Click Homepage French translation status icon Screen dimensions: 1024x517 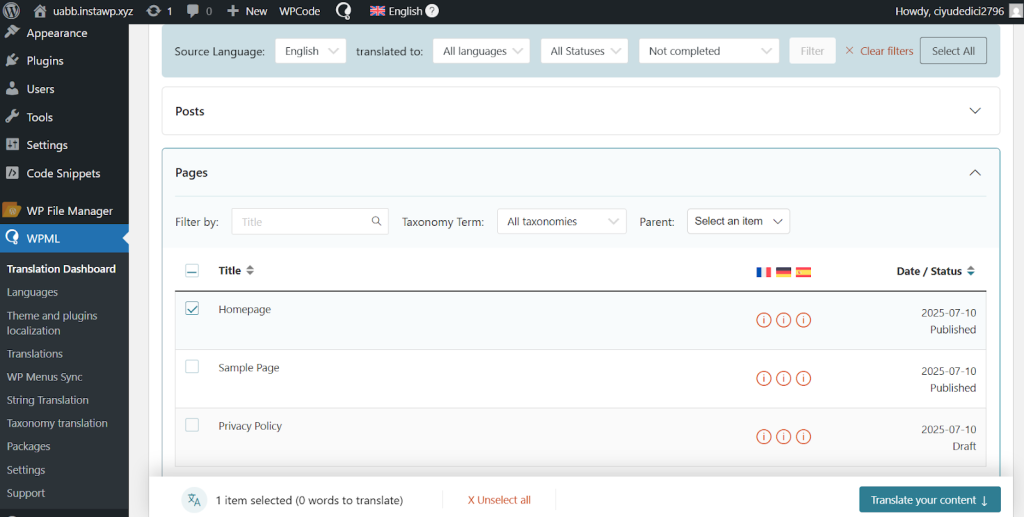[764, 320]
